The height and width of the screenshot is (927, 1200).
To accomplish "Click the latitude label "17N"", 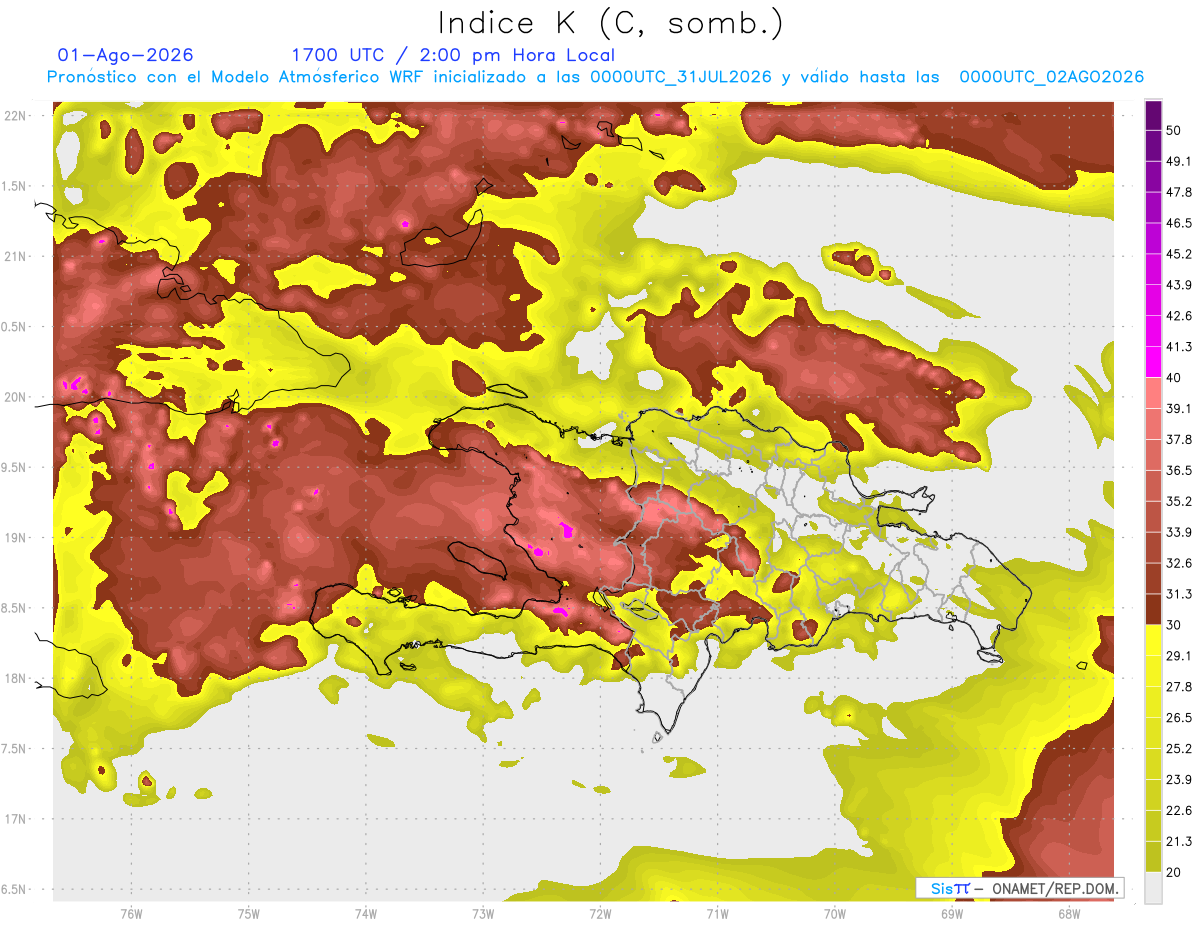I will click(x=15, y=819).
